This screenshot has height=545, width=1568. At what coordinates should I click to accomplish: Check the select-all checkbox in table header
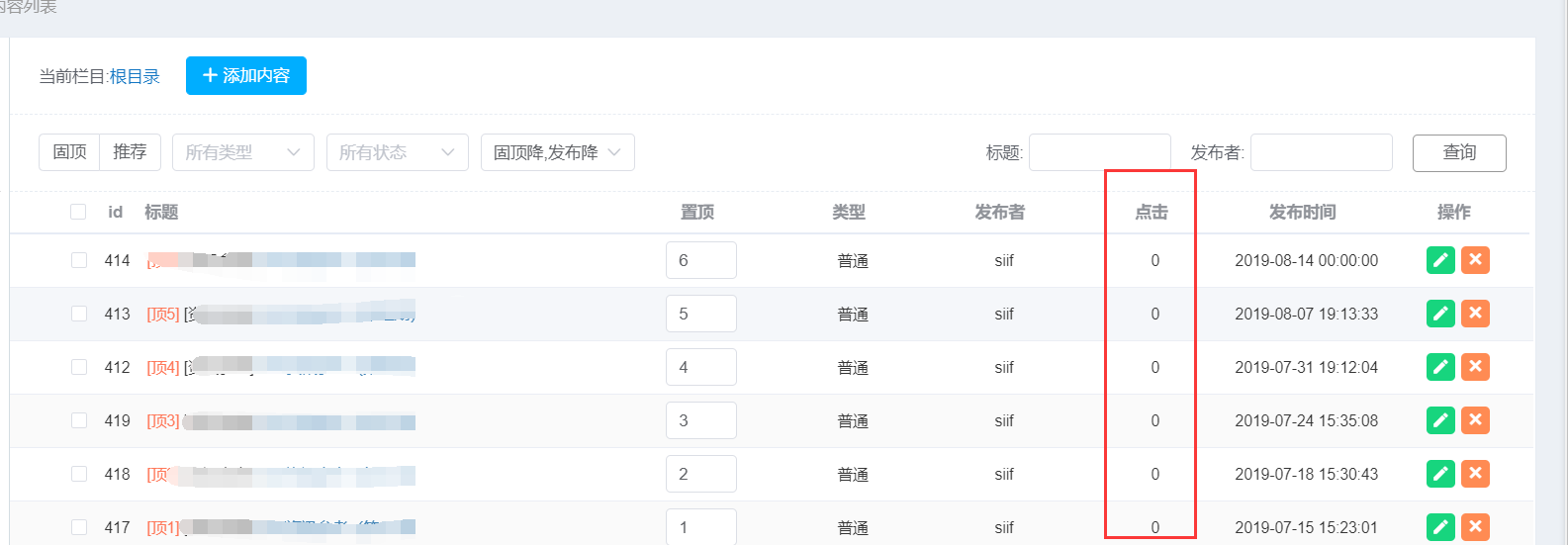78,212
